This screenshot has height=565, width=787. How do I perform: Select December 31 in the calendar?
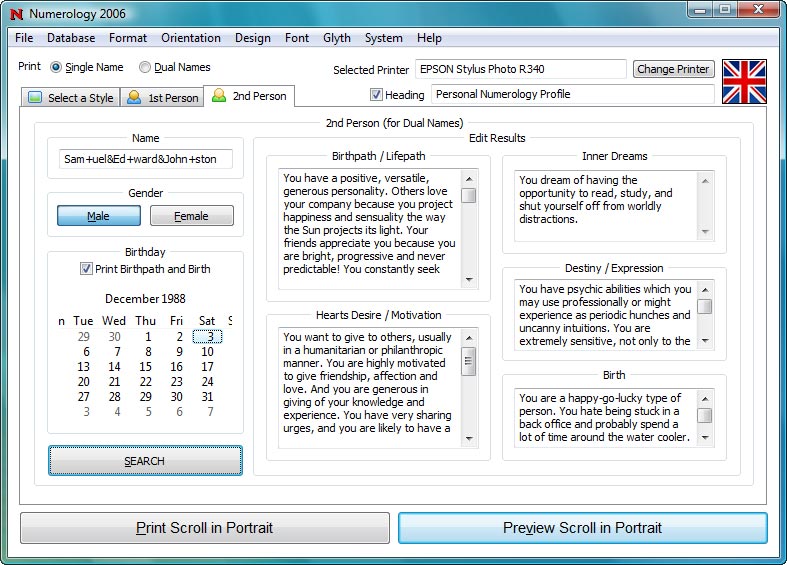coord(207,397)
